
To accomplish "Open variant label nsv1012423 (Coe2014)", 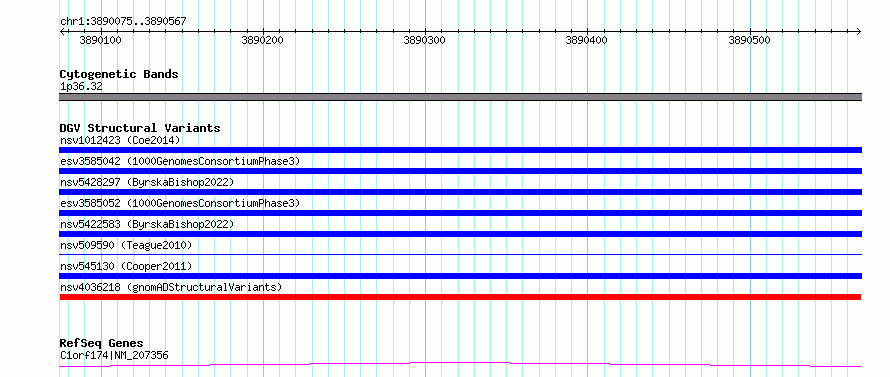I will tap(120, 140).
